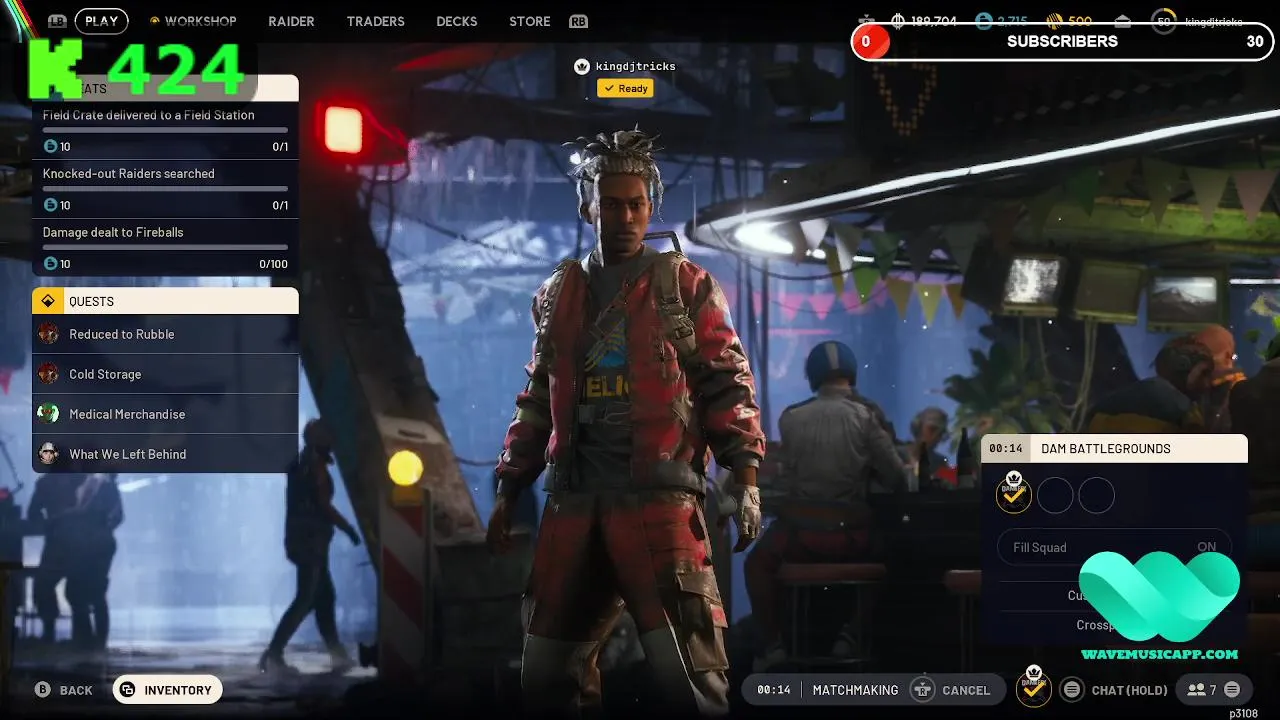Viewport: 1280px width, 720px height.
Task: Click the icon inside the INVENTORY button
Action: [x=127, y=690]
